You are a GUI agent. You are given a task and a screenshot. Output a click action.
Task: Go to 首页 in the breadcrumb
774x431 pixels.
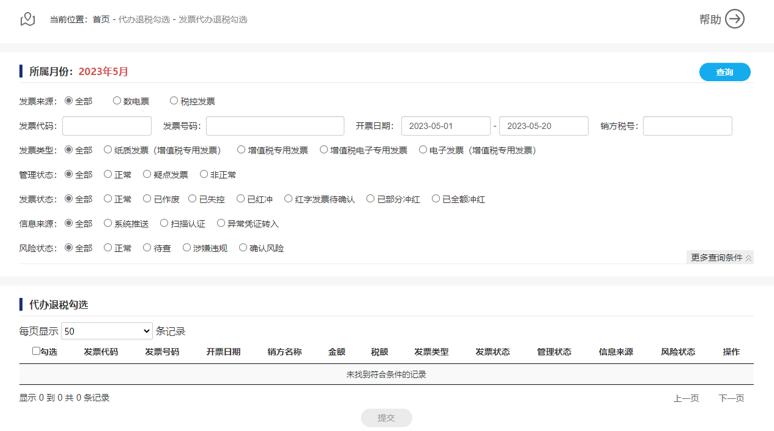click(101, 19)
